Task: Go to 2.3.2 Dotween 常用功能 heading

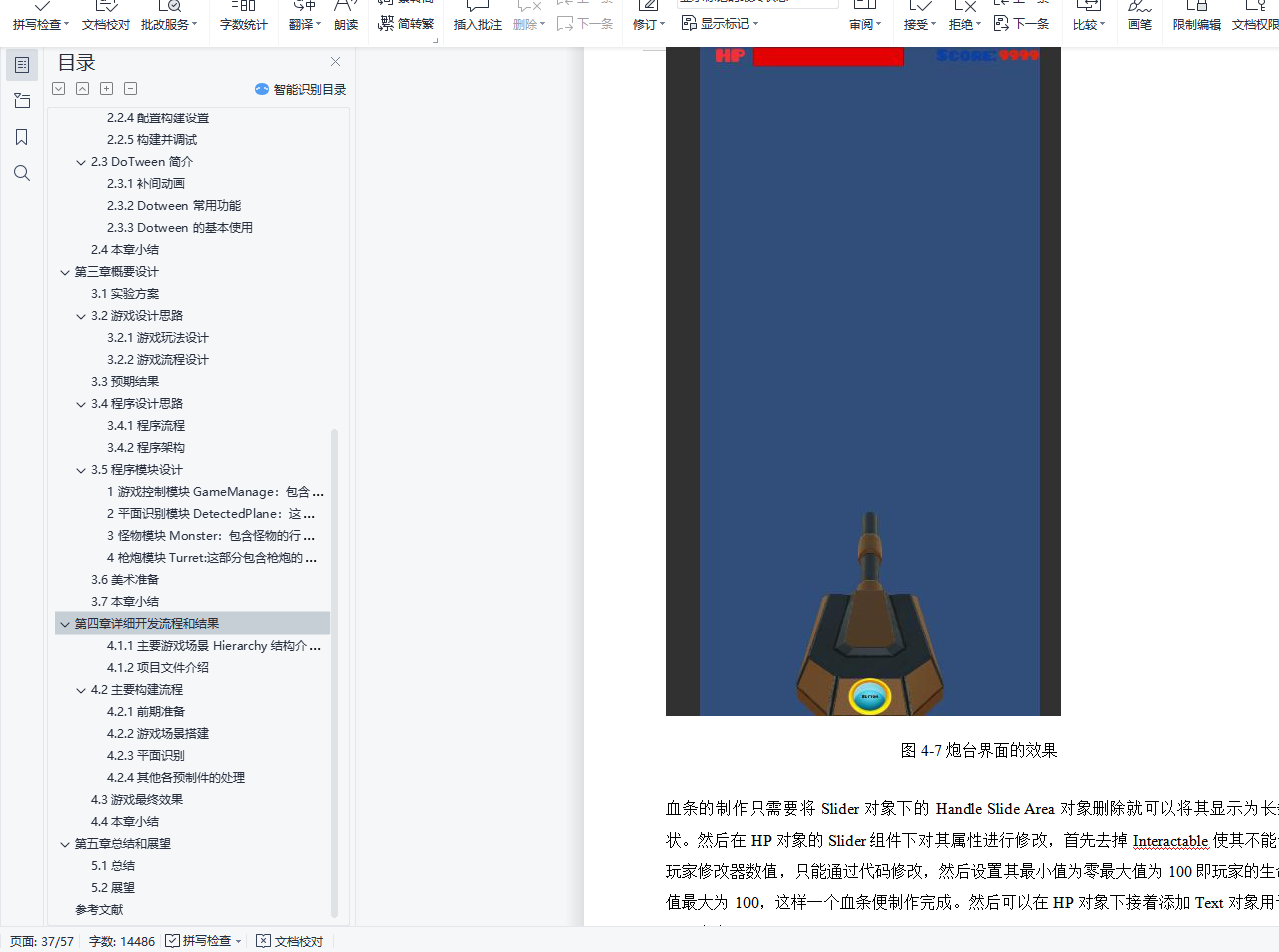Action: click(174, 206)
